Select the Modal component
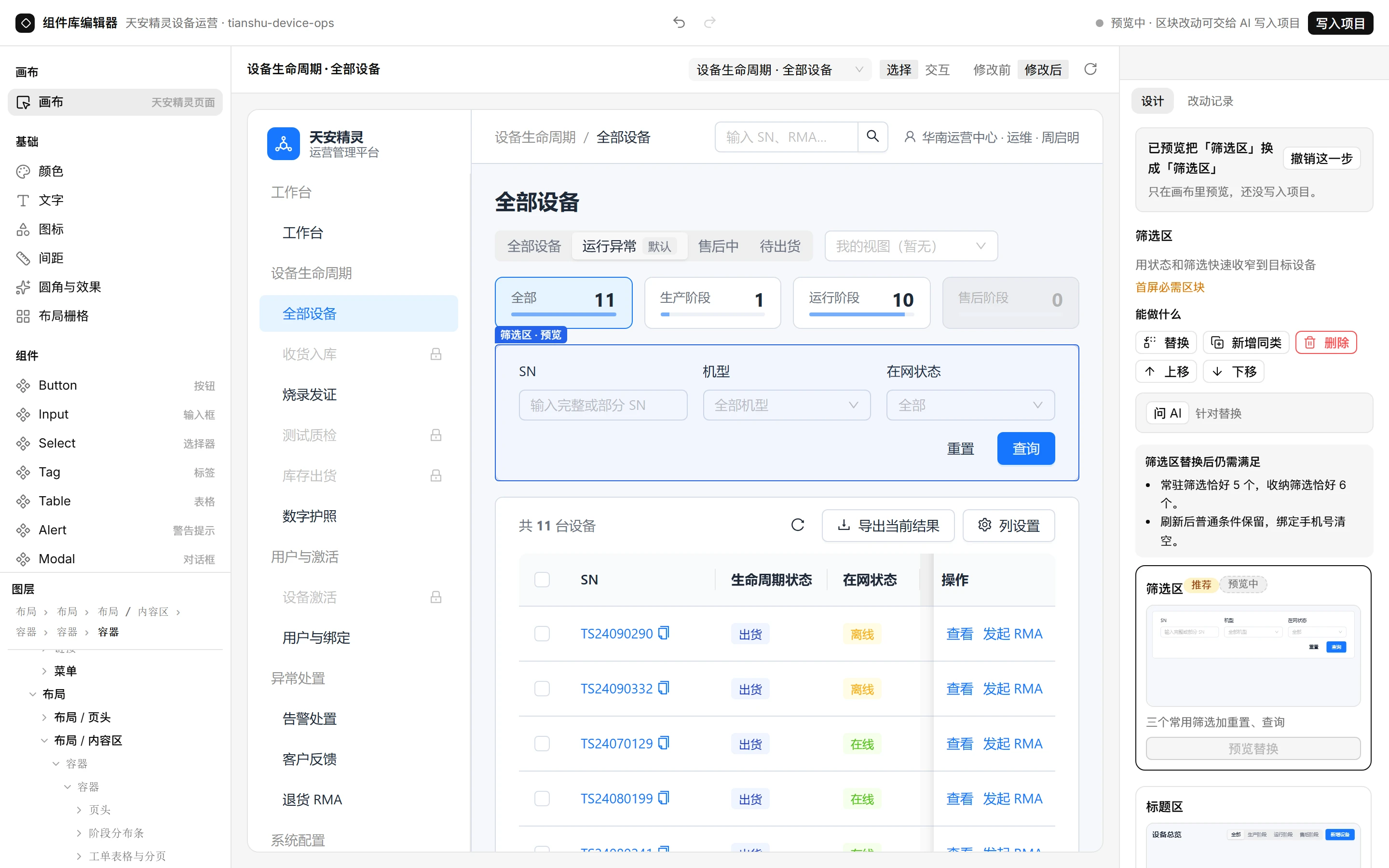The width and height of the screenshot is (1389, 868). tap(115, 559)
